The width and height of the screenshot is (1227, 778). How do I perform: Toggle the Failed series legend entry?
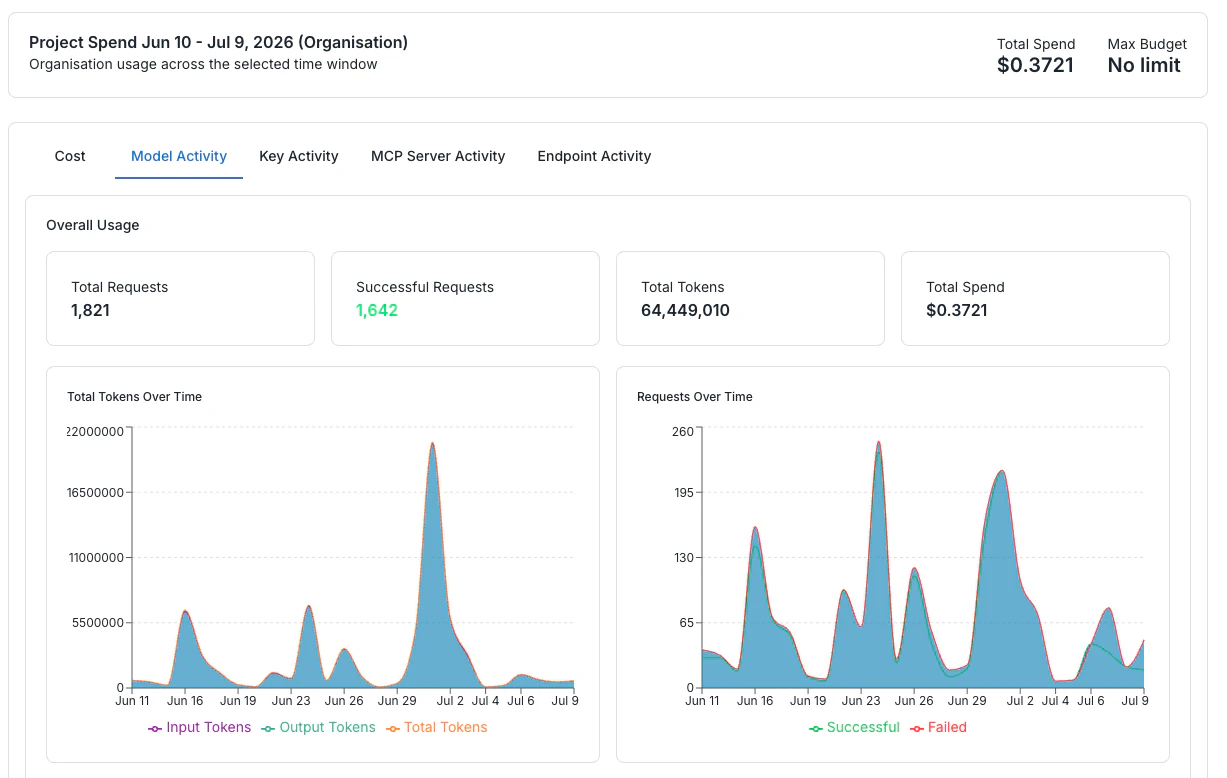pyautogui.click(x=938, y=727)
